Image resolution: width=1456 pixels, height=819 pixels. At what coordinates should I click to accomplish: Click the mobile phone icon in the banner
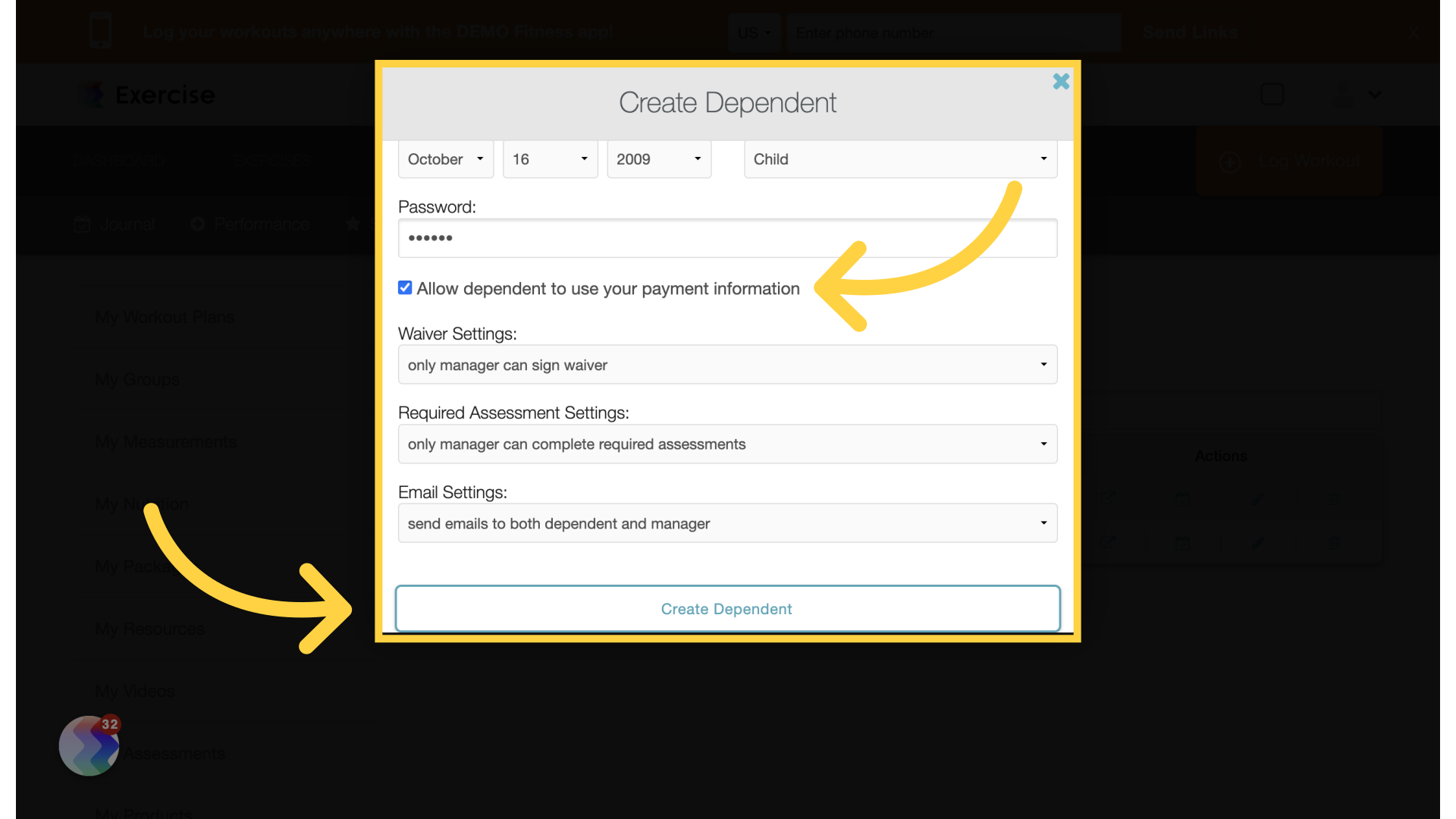tap(101, 31)
